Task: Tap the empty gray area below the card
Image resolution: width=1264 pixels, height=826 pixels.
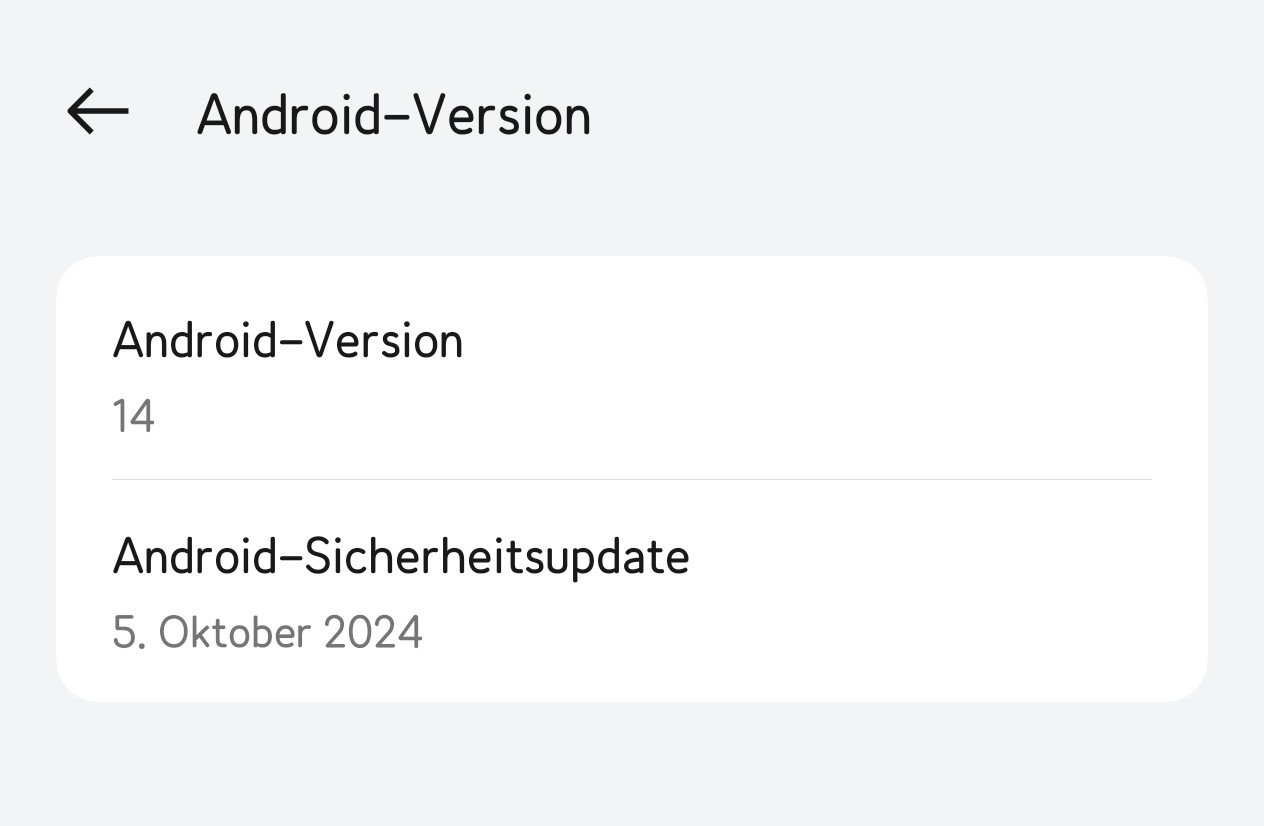Action: click(632, 765)
